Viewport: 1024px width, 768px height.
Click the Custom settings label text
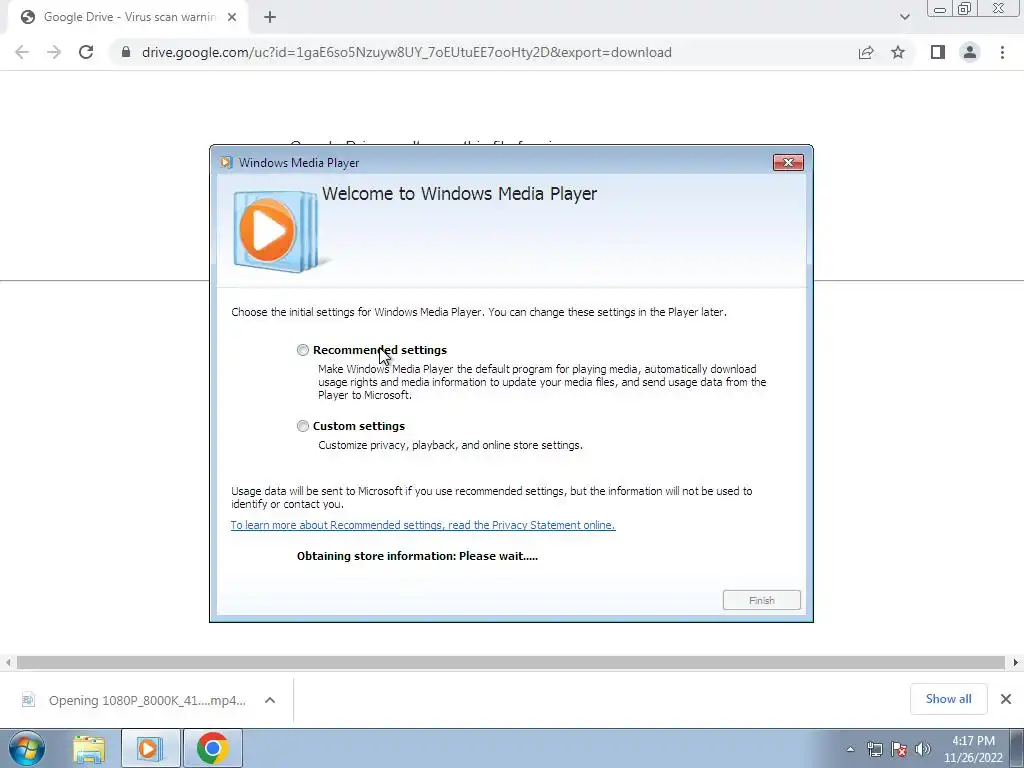pos(359,426)
